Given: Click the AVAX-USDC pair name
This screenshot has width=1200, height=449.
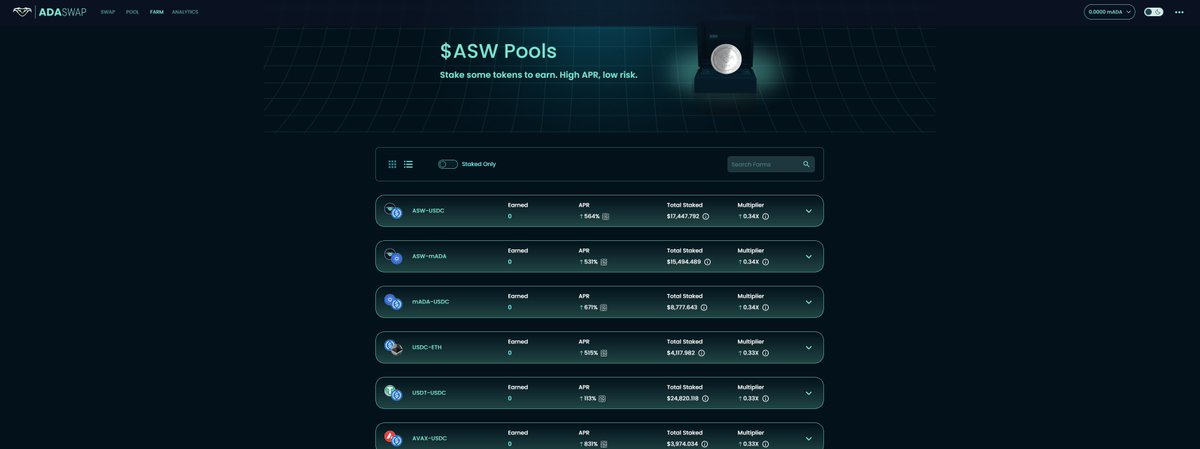Looking at the screenshot, I should click(x=429, y=438).
